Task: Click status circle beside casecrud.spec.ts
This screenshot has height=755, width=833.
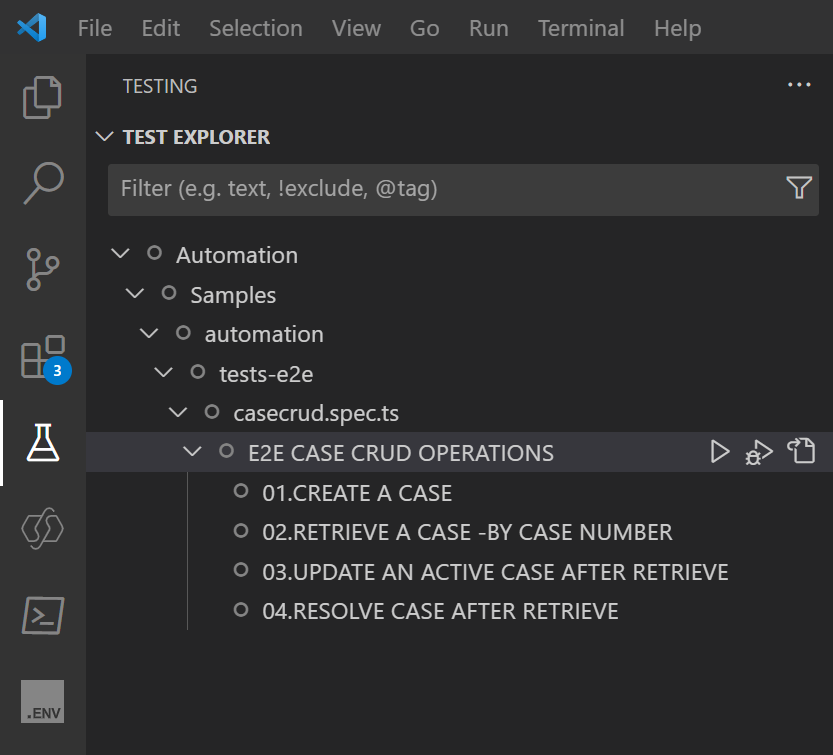Action: [x=212, y=411]
